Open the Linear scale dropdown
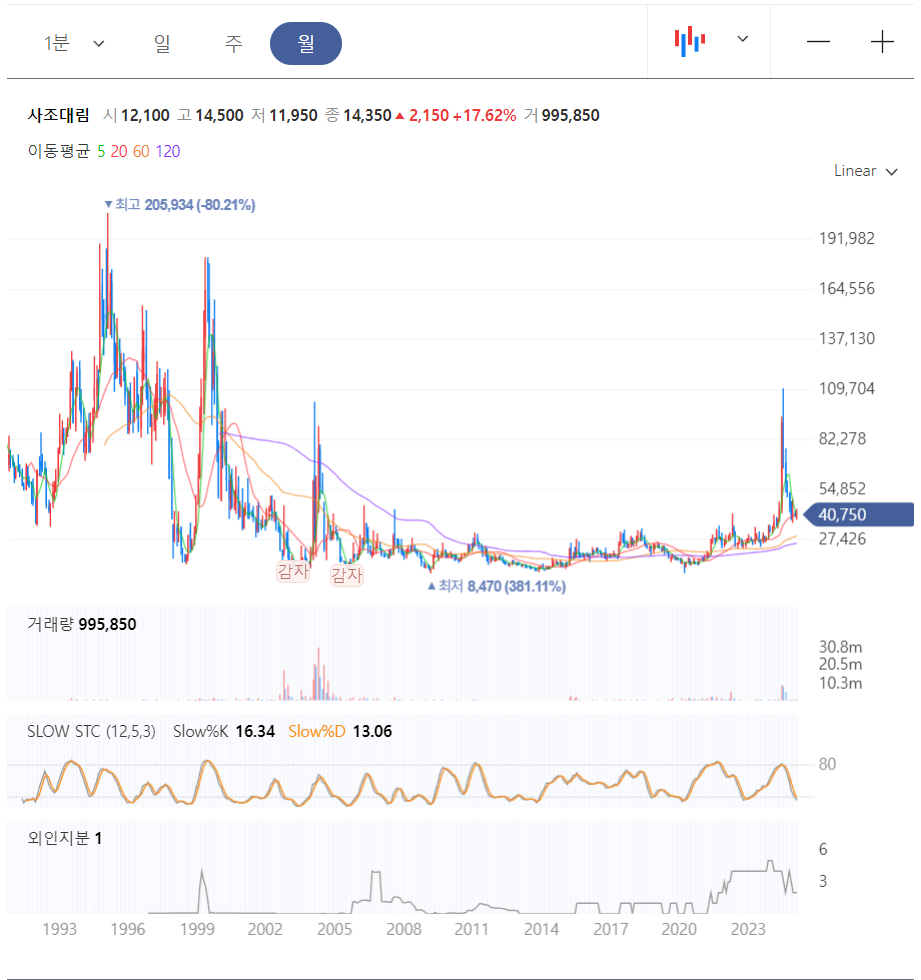The width and height of the screenshot is (921, 980). [x=865, y=171]
